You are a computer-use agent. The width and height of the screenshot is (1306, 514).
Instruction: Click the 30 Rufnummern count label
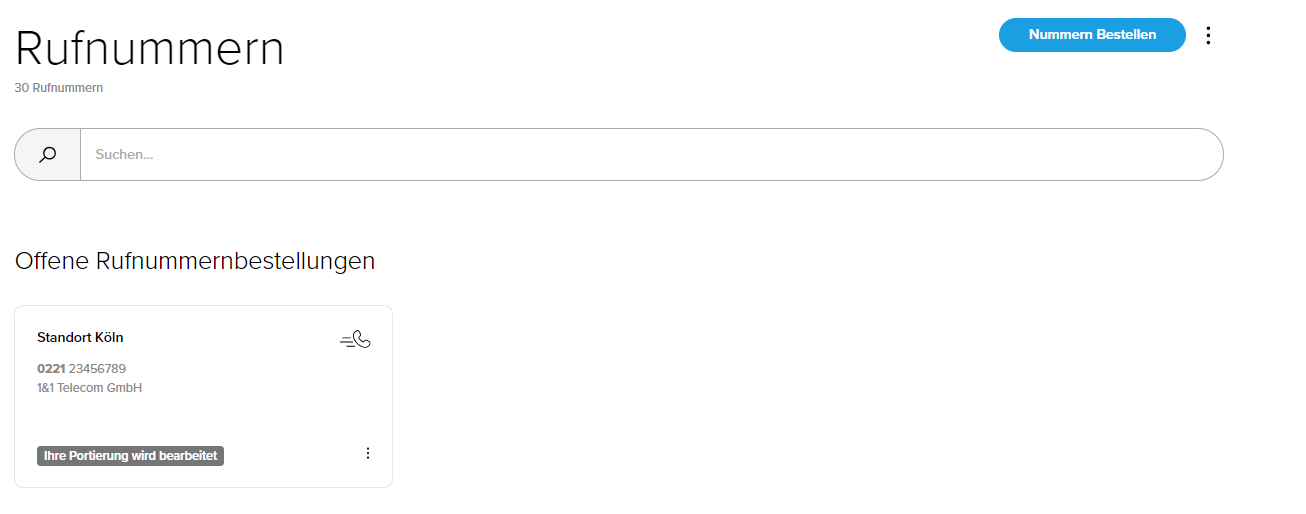tap(59, 88)
